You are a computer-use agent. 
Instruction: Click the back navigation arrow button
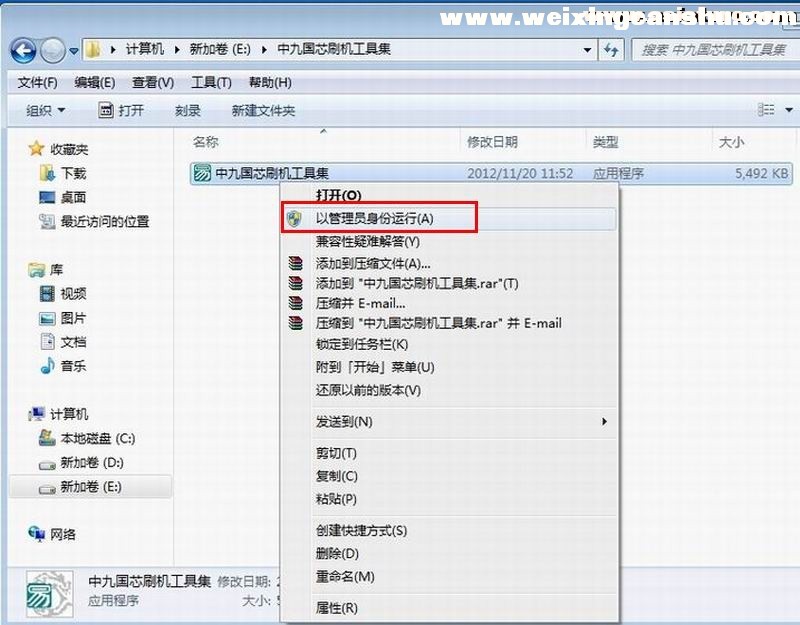23,50
